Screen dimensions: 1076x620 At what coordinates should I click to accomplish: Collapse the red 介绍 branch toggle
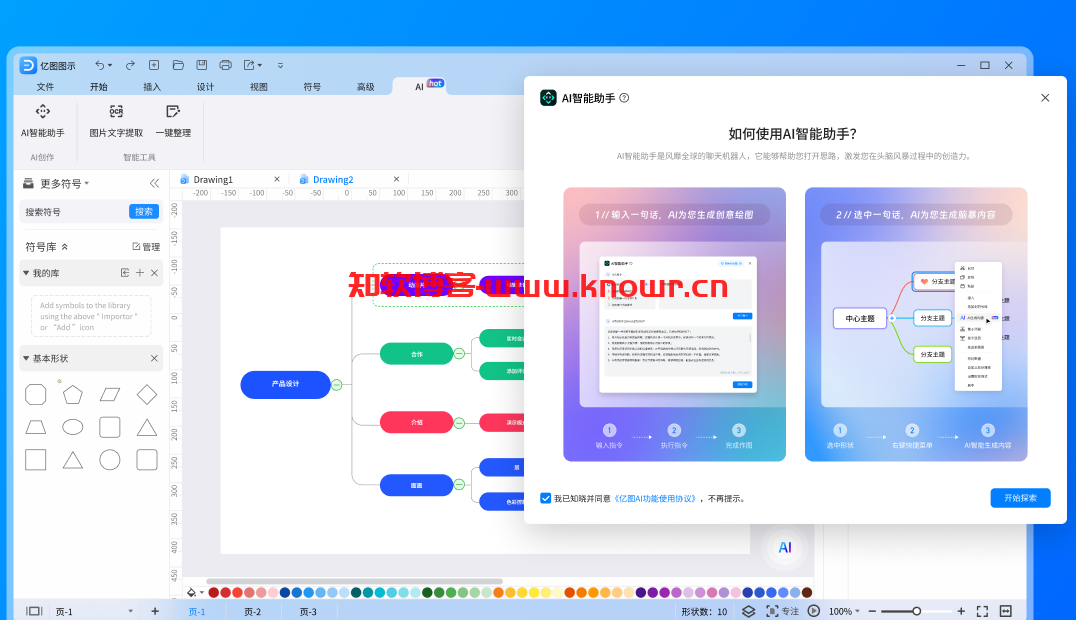tap(459, 423)
